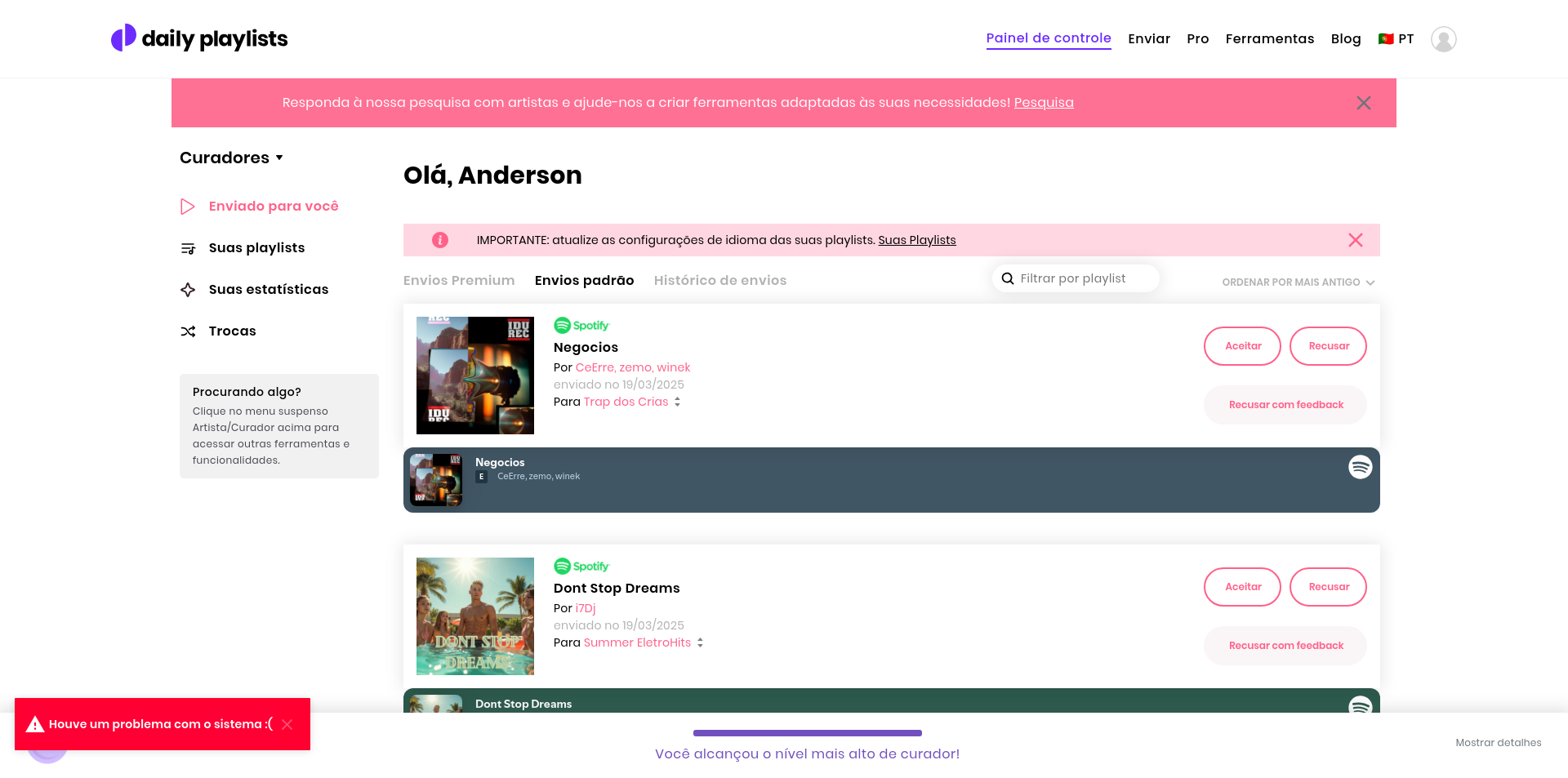Go to Suas playlists in the sidebar
The width and height of the screenshot is (1568, 778).
(x=256, y=247)
